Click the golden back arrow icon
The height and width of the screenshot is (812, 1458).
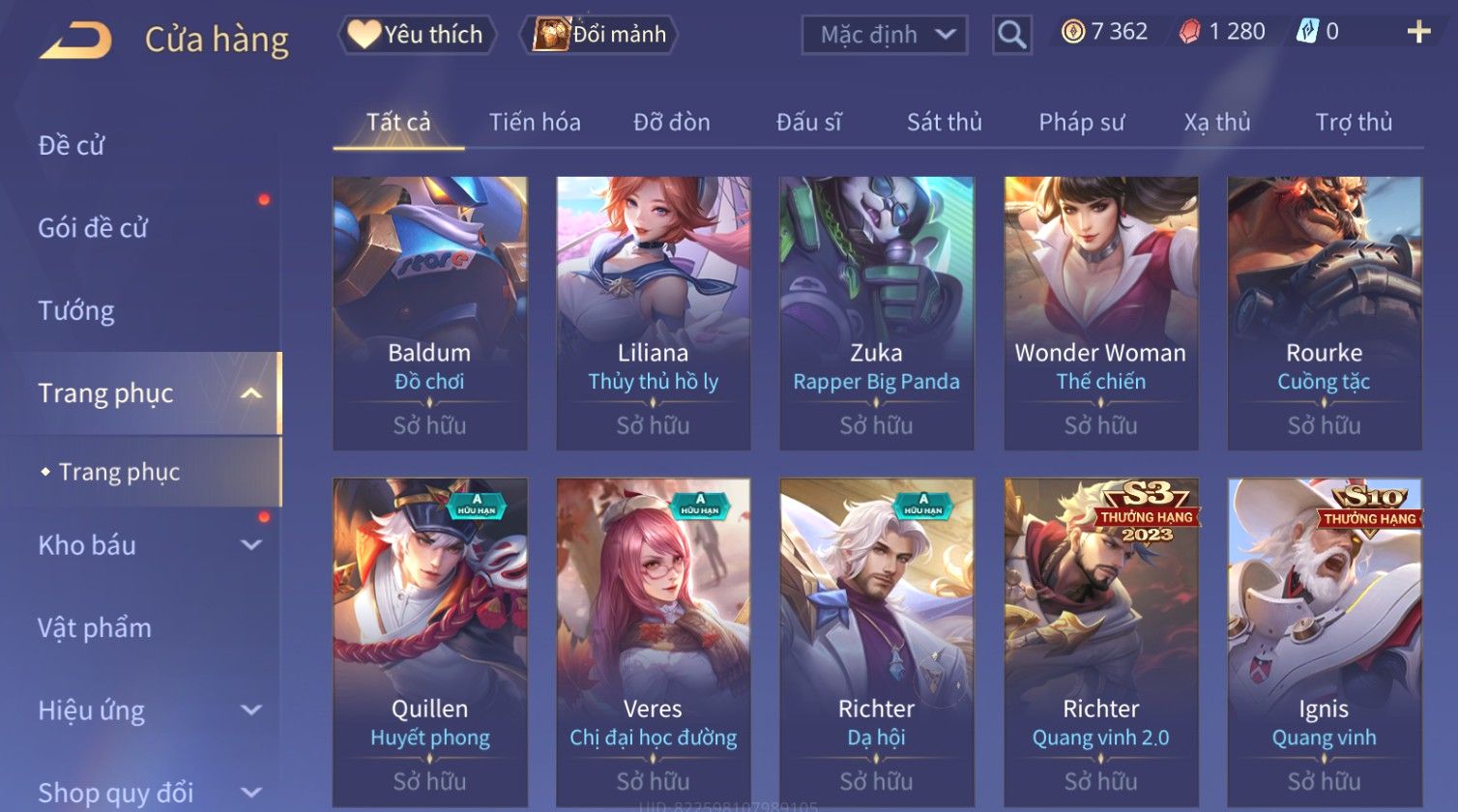75,41
